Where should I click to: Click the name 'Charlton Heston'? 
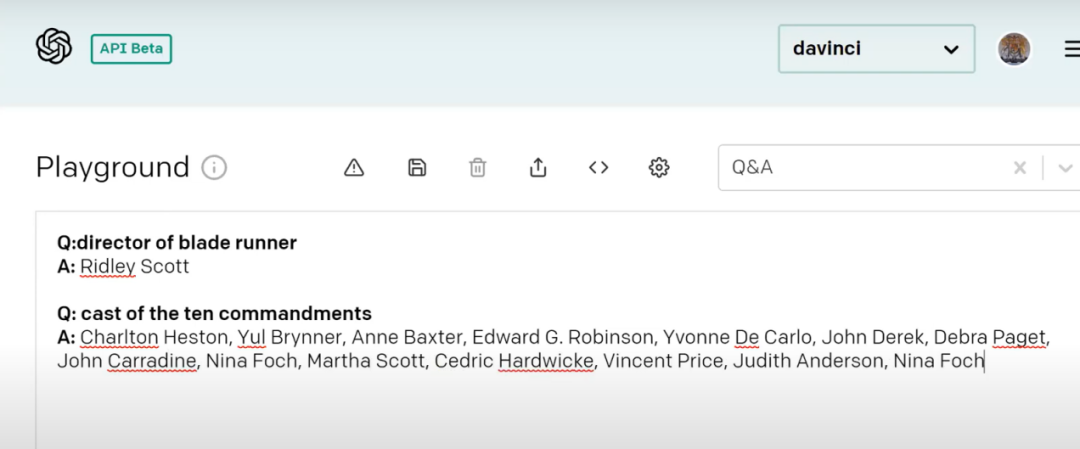155,337
